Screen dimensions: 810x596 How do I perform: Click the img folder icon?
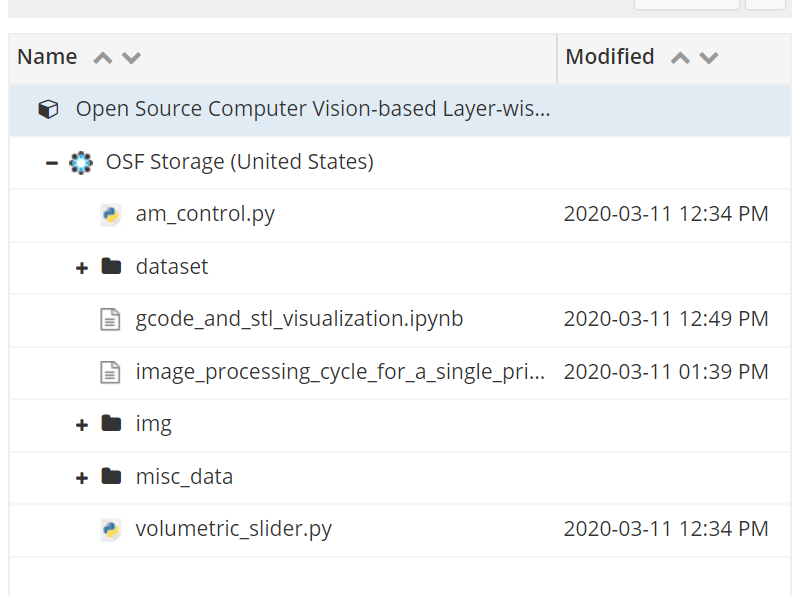pyautogui.click(x=111, y=424)
